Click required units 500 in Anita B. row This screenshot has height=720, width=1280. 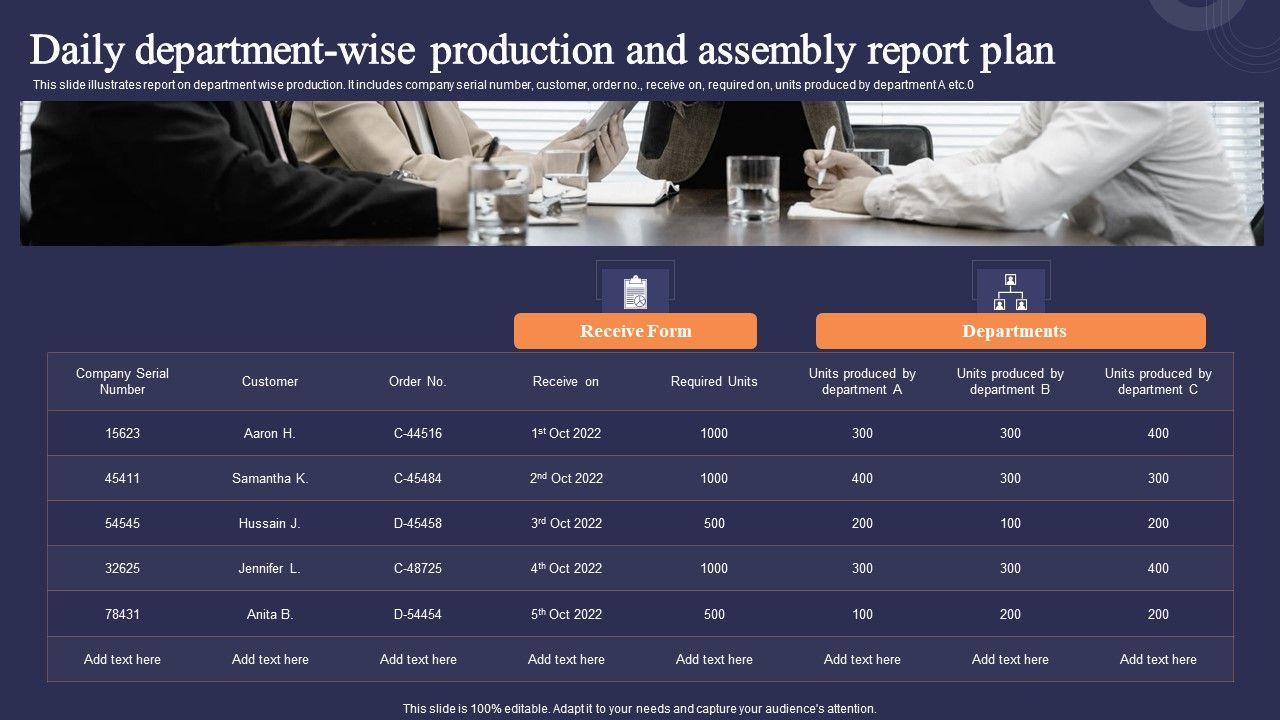pos(714,614)
